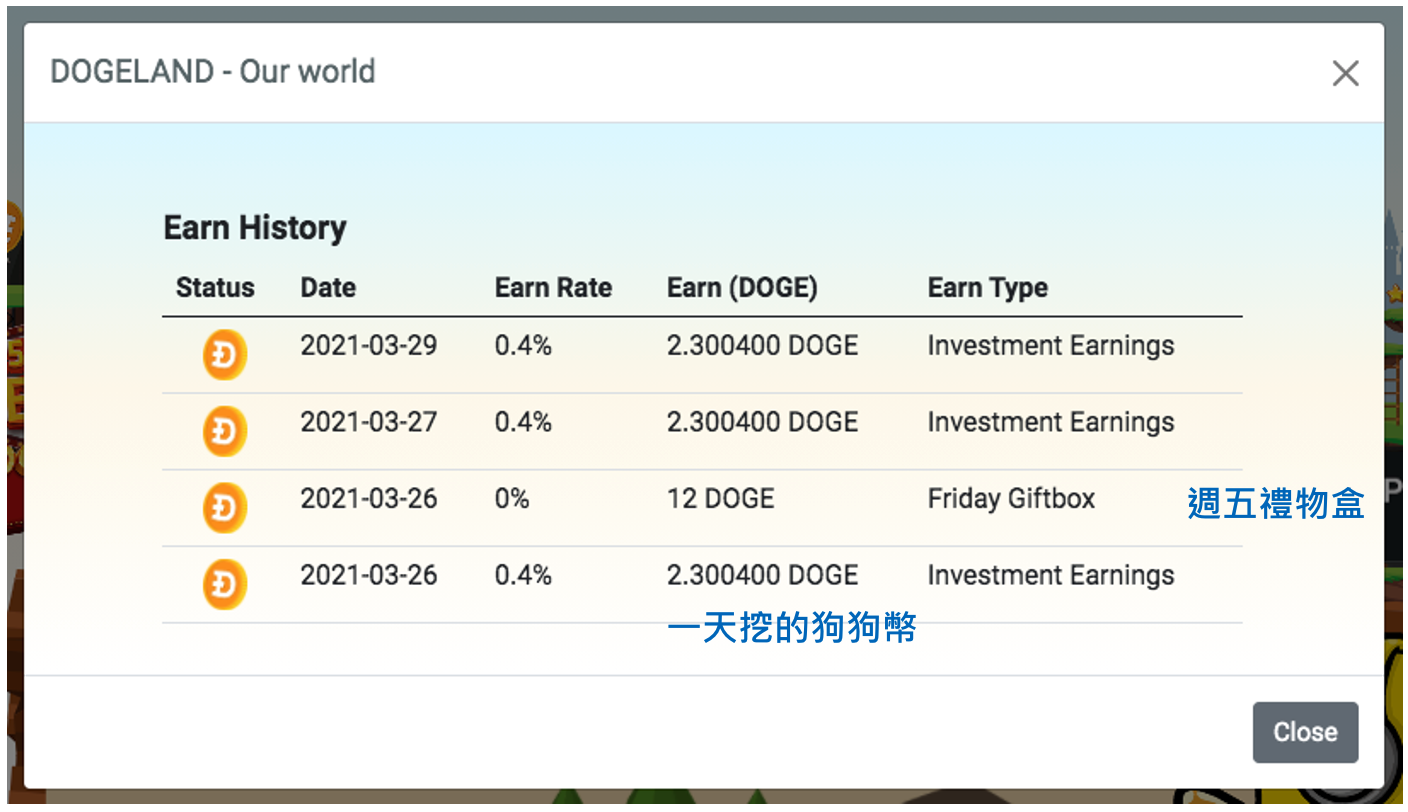Select the Dogecoin icon in the Friday Giftbox row
The image size is (1408, 812).
225,508
